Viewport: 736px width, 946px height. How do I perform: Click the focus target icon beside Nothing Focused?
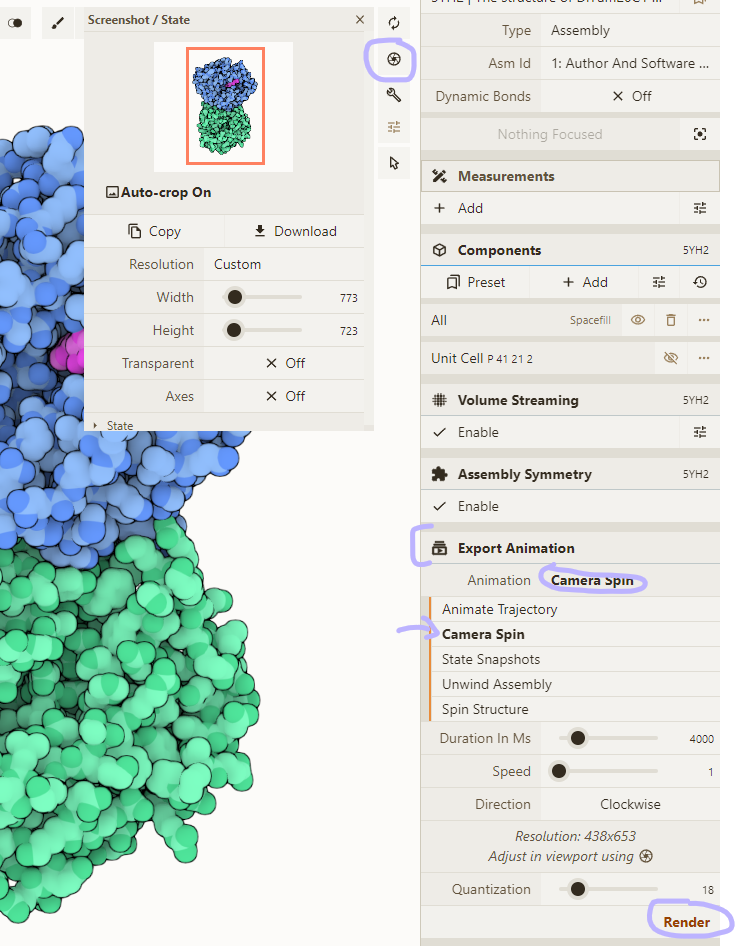[x=700, y=134]
